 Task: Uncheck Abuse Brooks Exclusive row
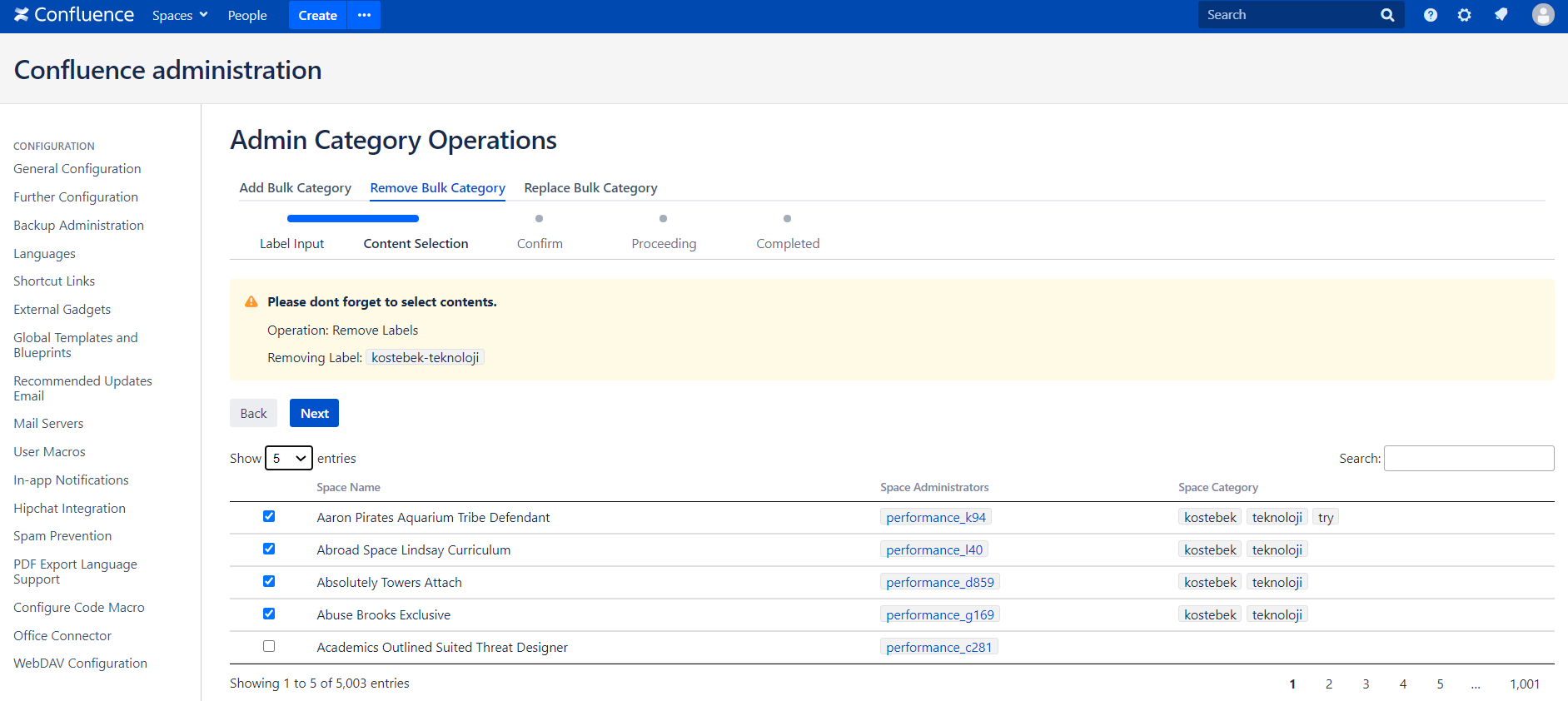[x=269, y=614]
